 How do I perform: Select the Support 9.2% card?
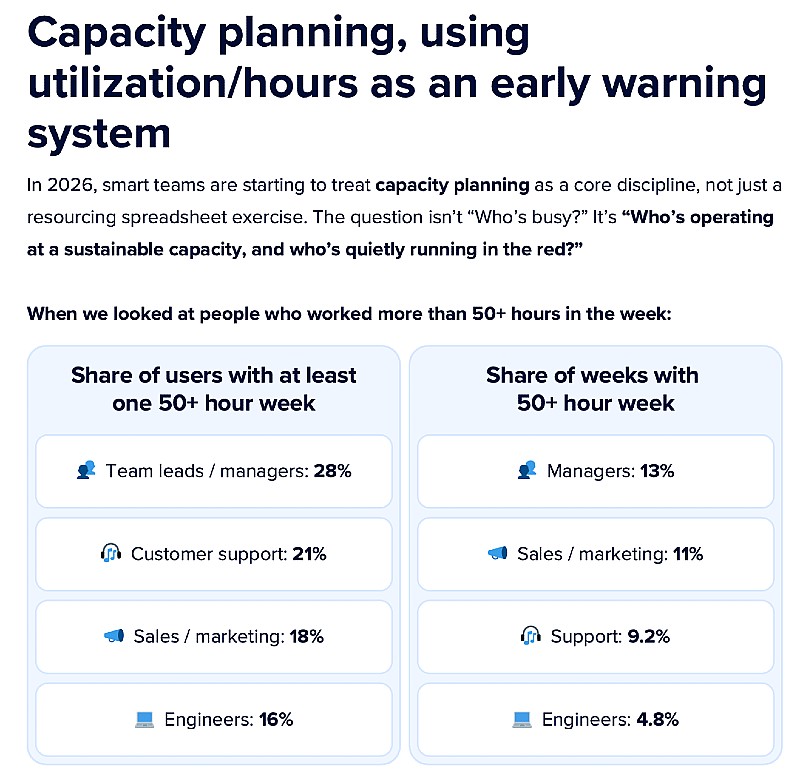(x=595, y=636)
